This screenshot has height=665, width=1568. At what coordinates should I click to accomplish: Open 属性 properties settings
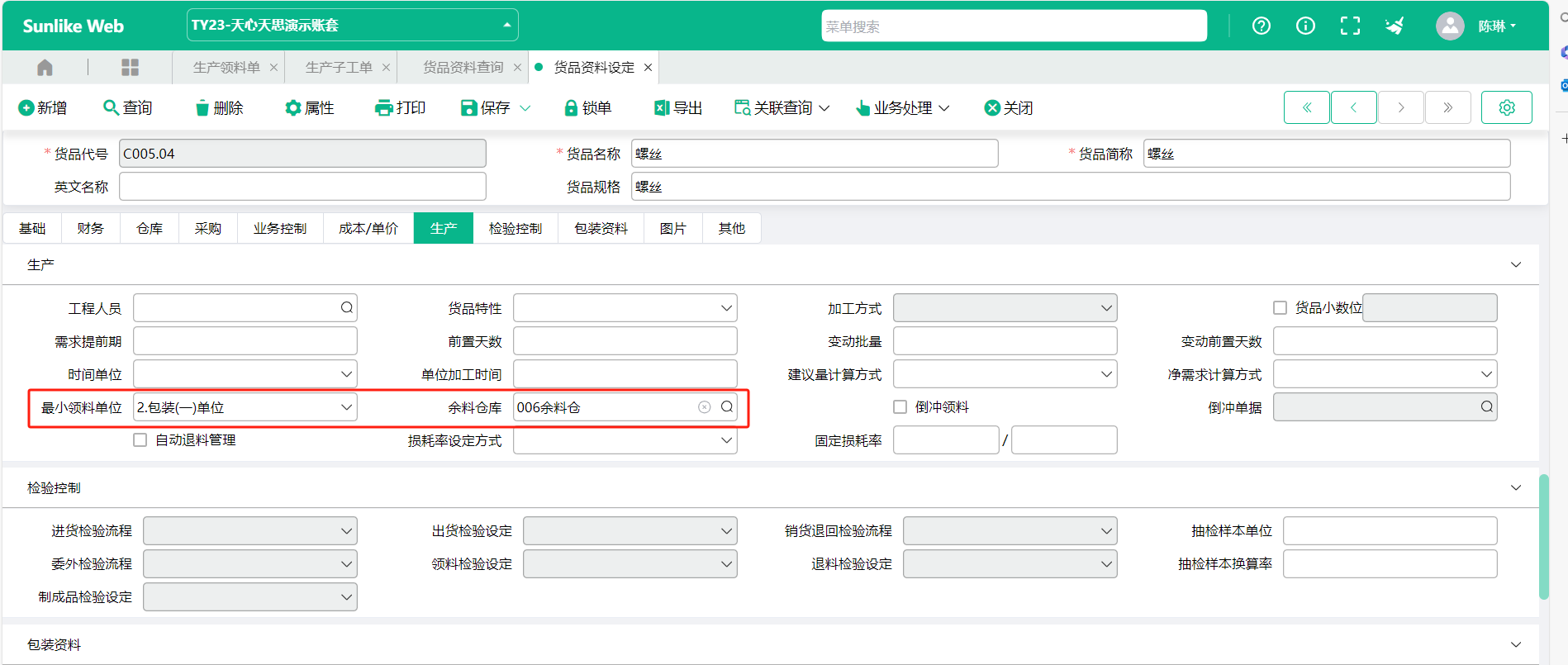click(310, 107)
